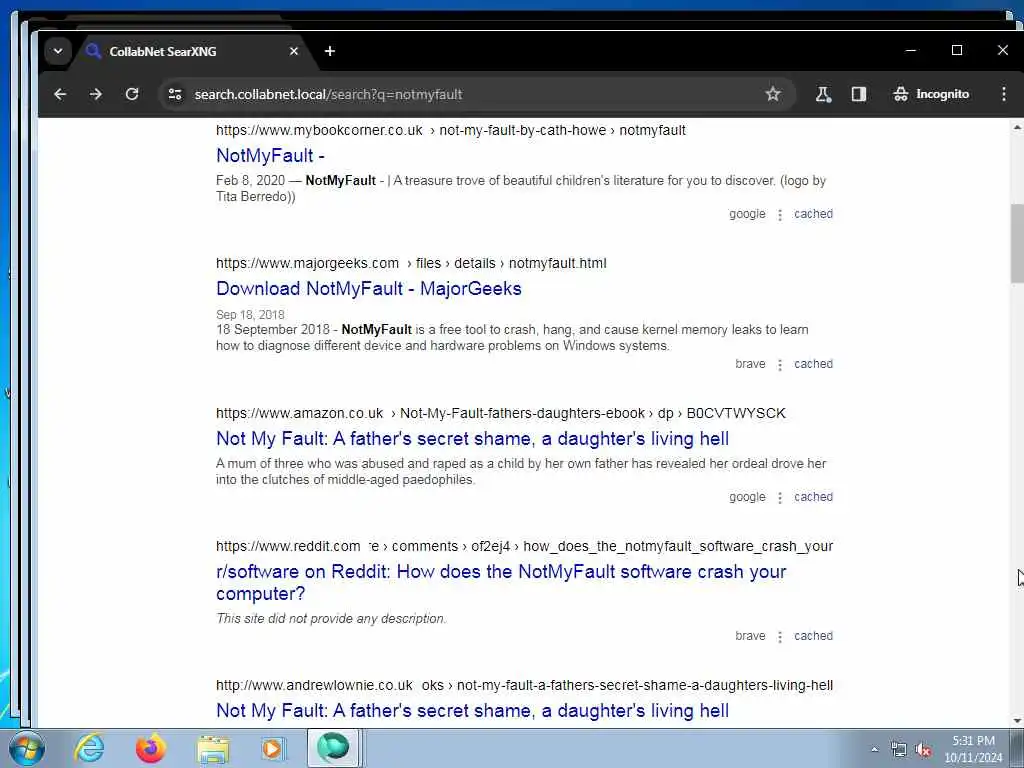Click the Sep 18, 2018 date text
The width and height of the screenshot is (1024, 768).
pos(250,315)
